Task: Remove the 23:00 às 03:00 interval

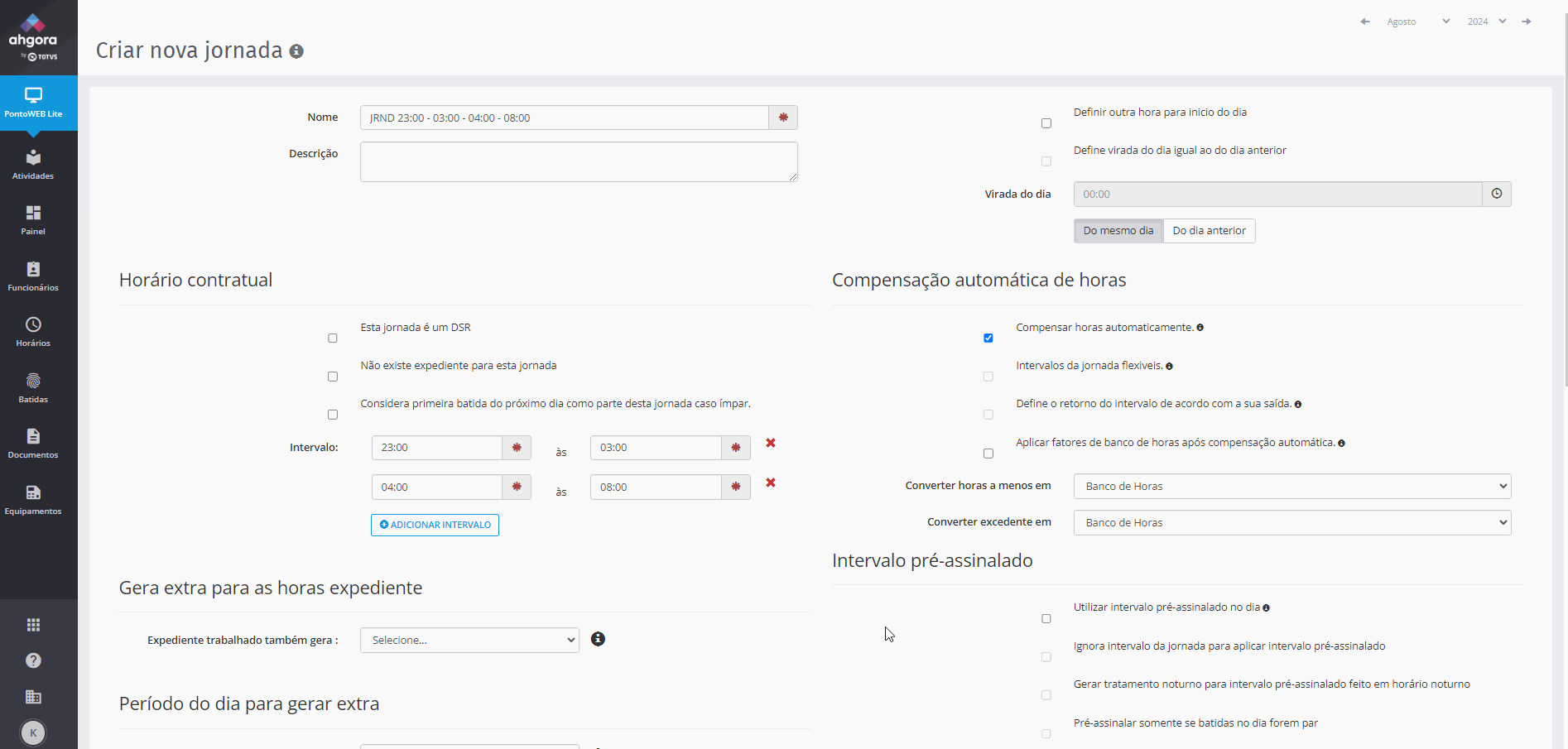Action: [x=771, y=443]
